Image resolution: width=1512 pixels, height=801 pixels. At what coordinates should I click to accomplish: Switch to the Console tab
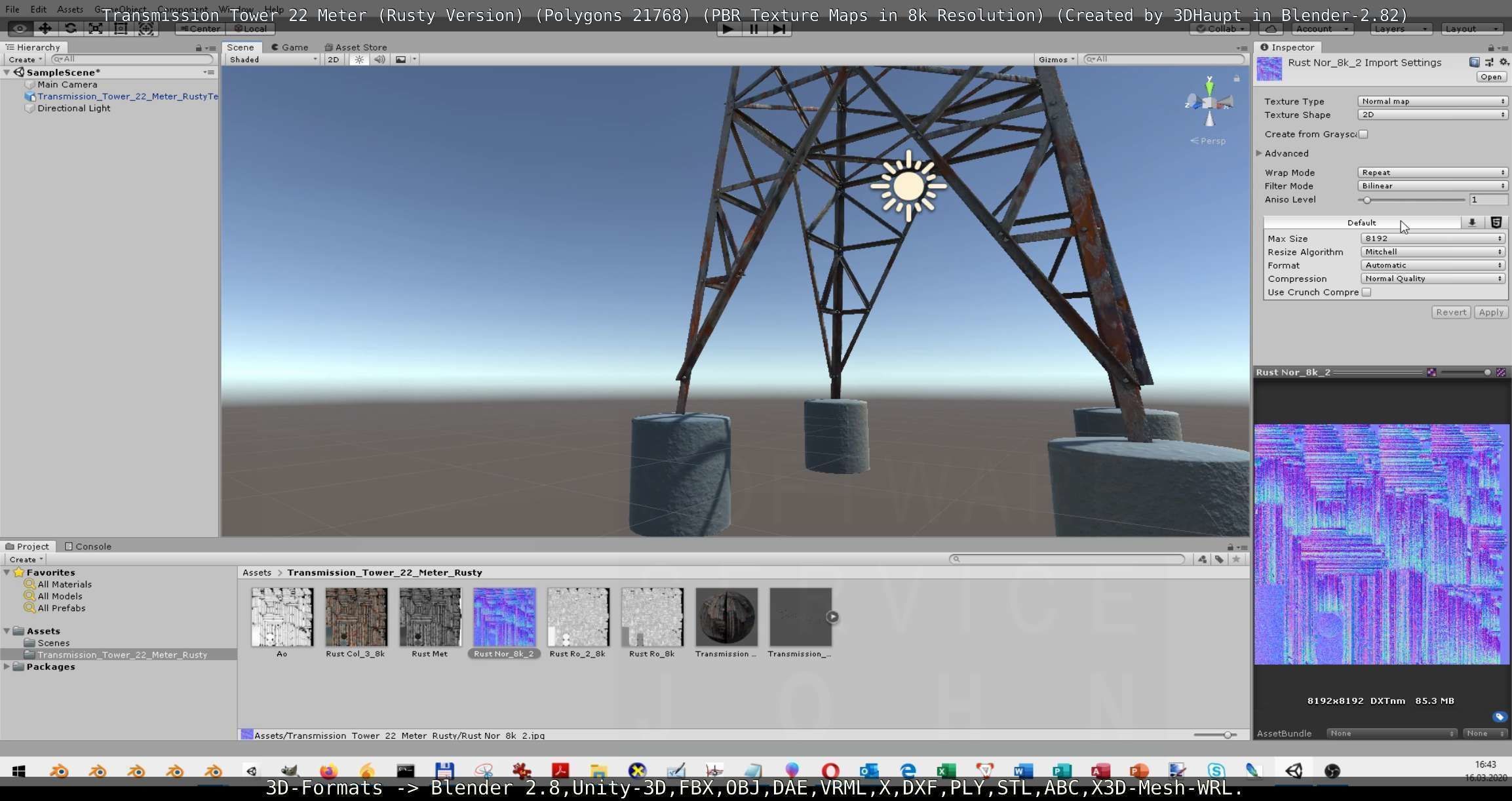(x=88, y=546)
